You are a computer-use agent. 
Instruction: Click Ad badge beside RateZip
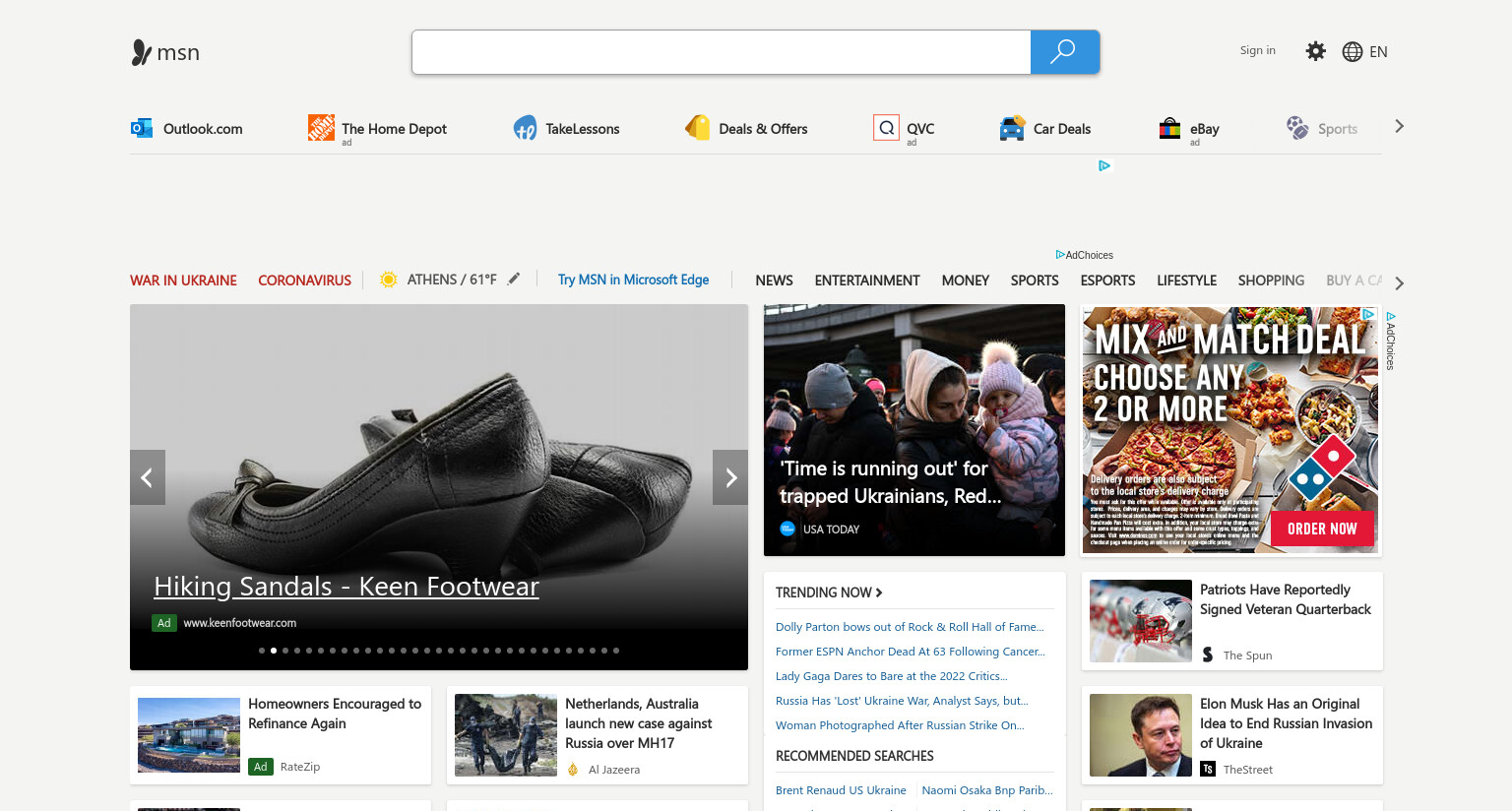261,767
